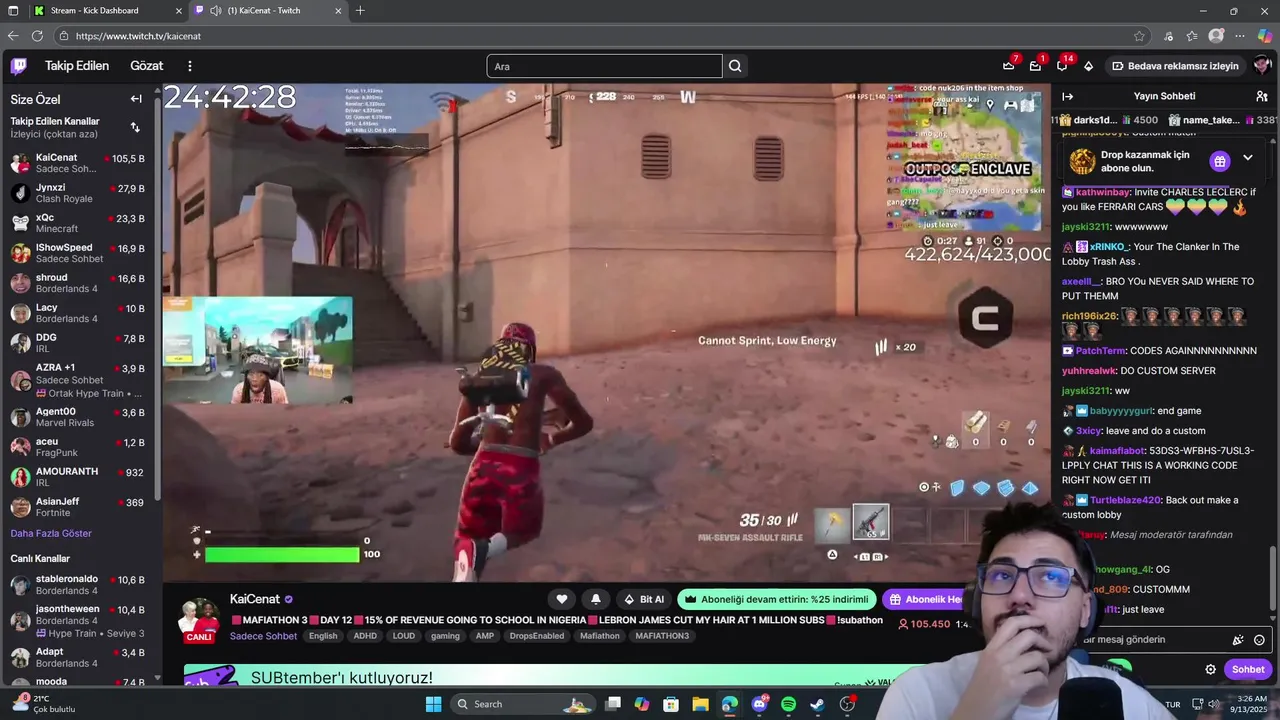Screen dimensions: 1280x720
Task: Change sort order of followed channels
Action: pyautogui.click(x=135, y=127)
